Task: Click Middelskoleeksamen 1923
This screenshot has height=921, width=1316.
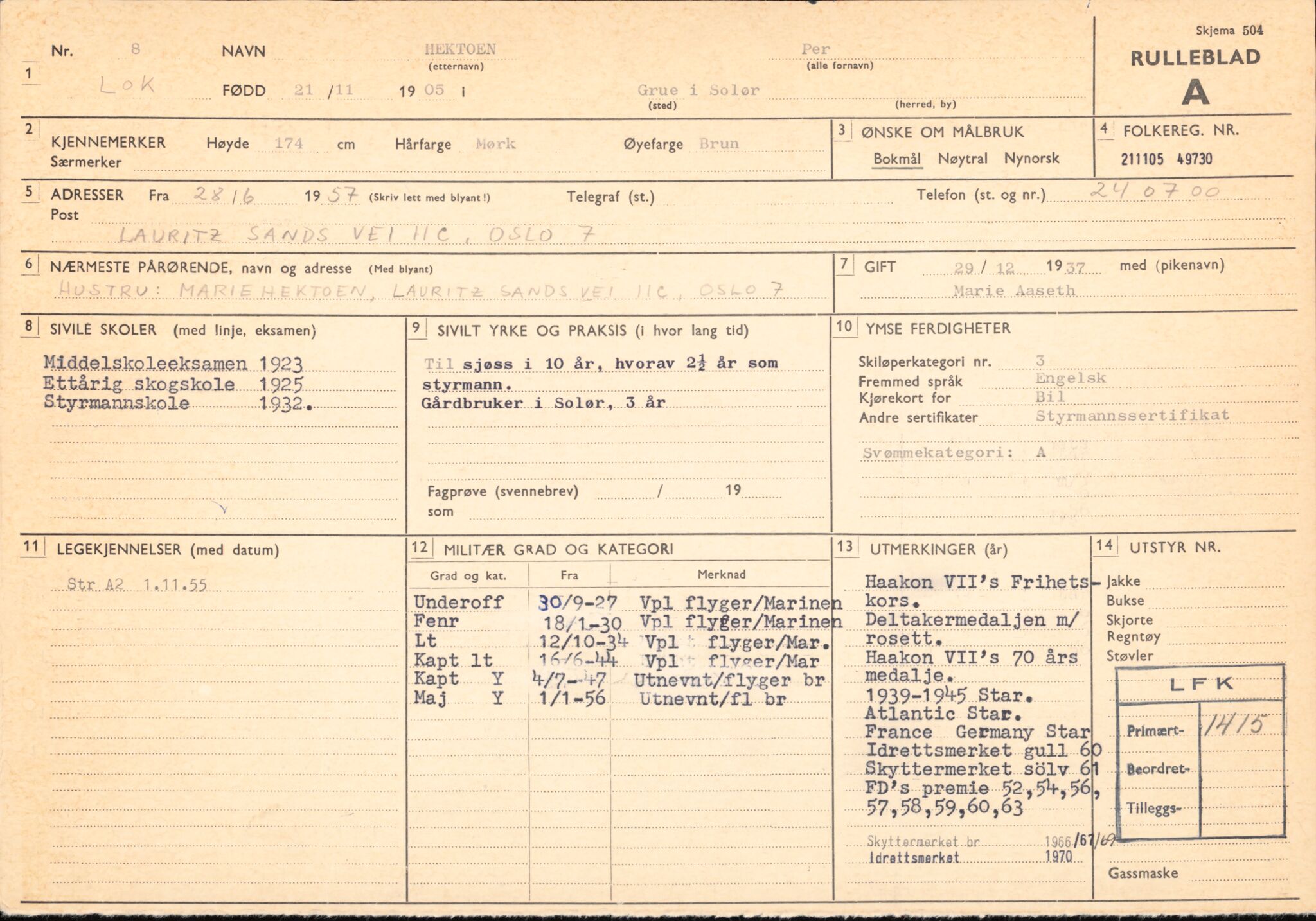Action: [x=173, y=364]
